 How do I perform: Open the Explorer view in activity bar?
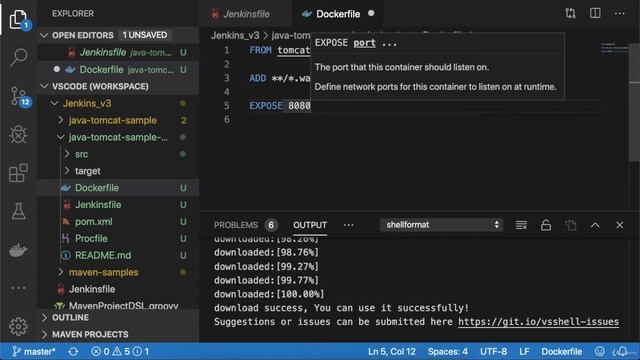click(18, 19)
